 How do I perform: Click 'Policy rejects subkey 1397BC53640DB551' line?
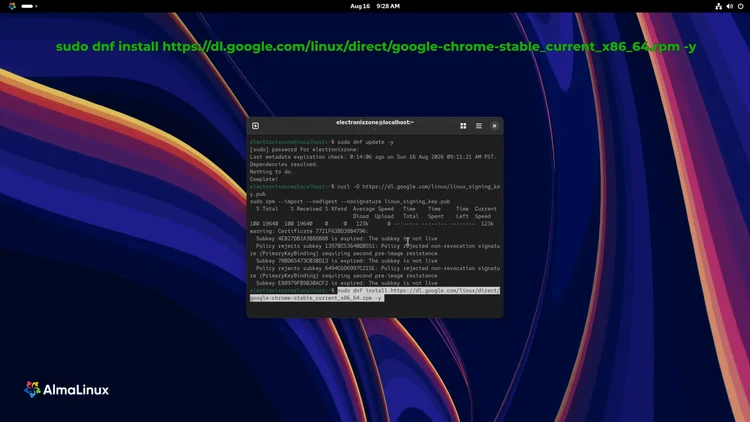point(375,250)
